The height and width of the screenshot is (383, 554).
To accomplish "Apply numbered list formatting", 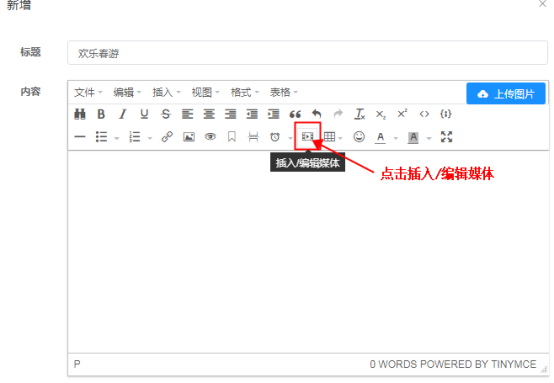I will tap(135, 137).
